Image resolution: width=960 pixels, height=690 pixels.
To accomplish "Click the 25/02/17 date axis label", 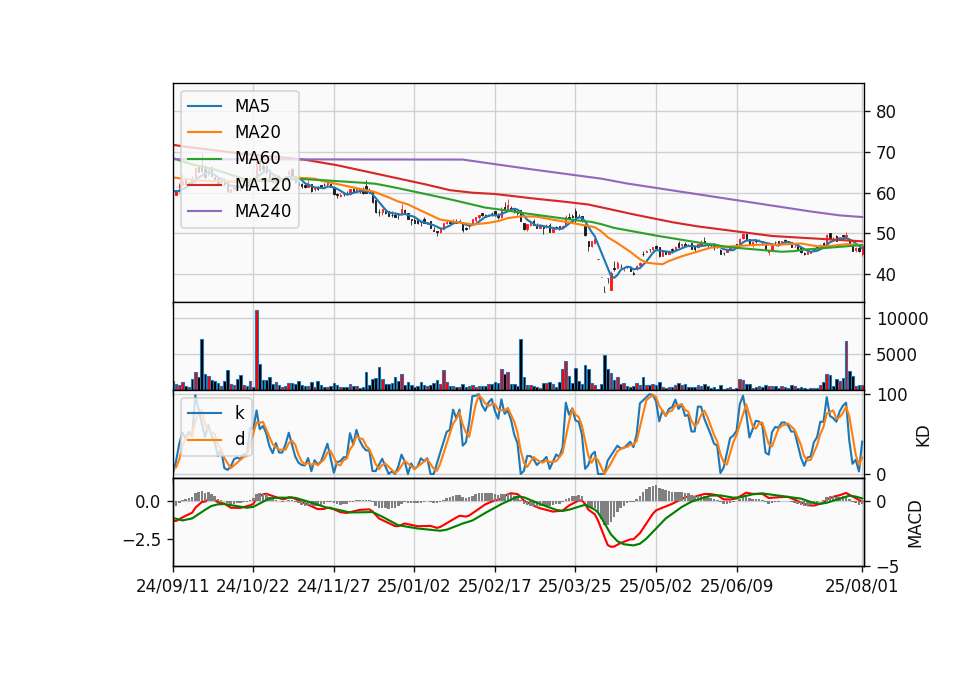I will point(495,586).
